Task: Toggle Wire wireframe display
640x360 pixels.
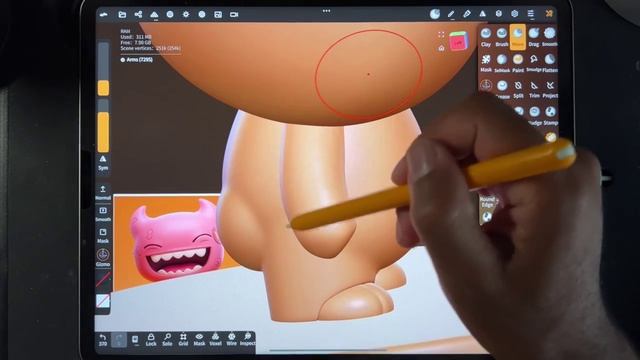Action: (x=231, y=339)
